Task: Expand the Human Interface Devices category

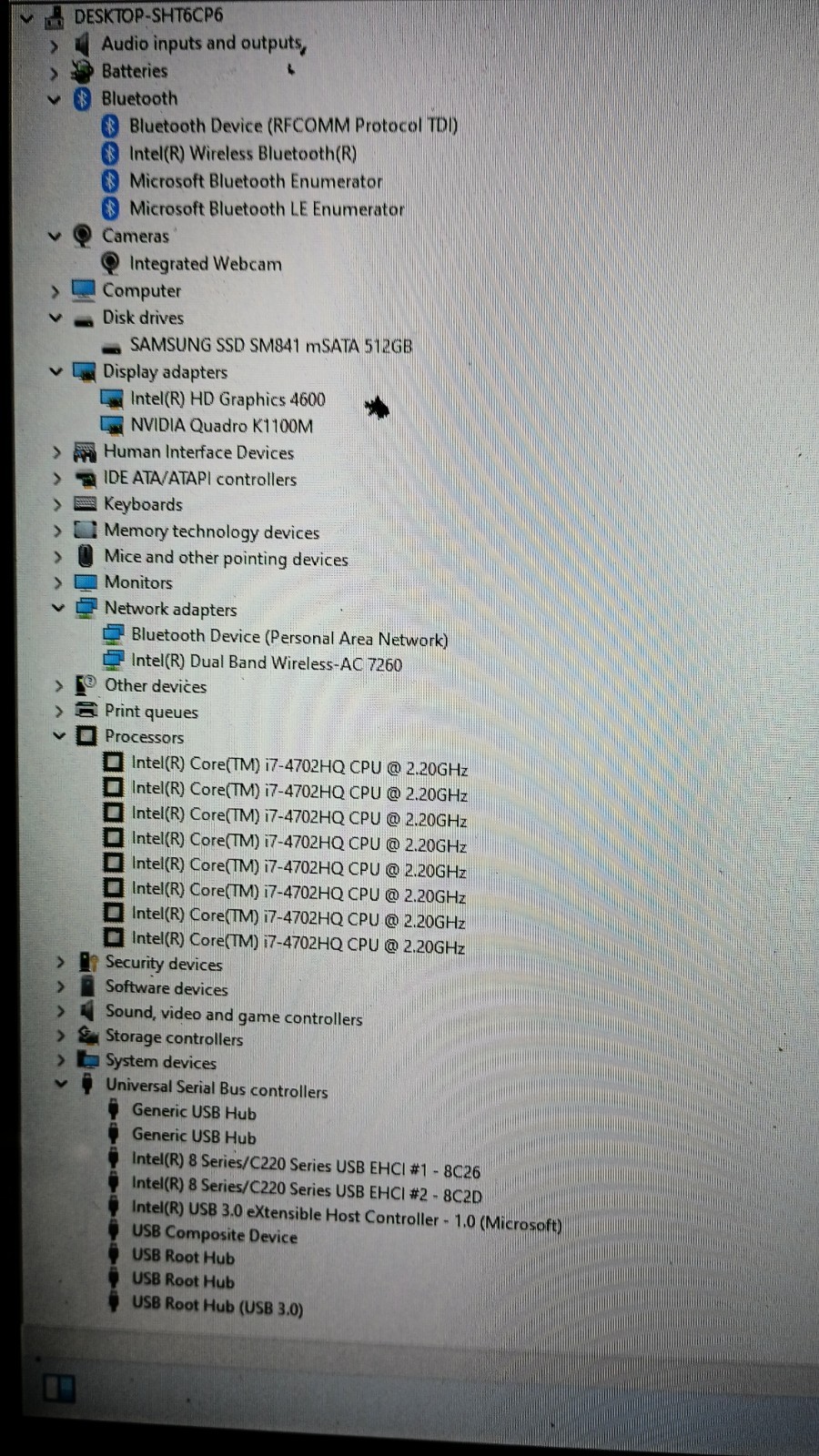Action: pyautogui.click(x=57, y=452)
